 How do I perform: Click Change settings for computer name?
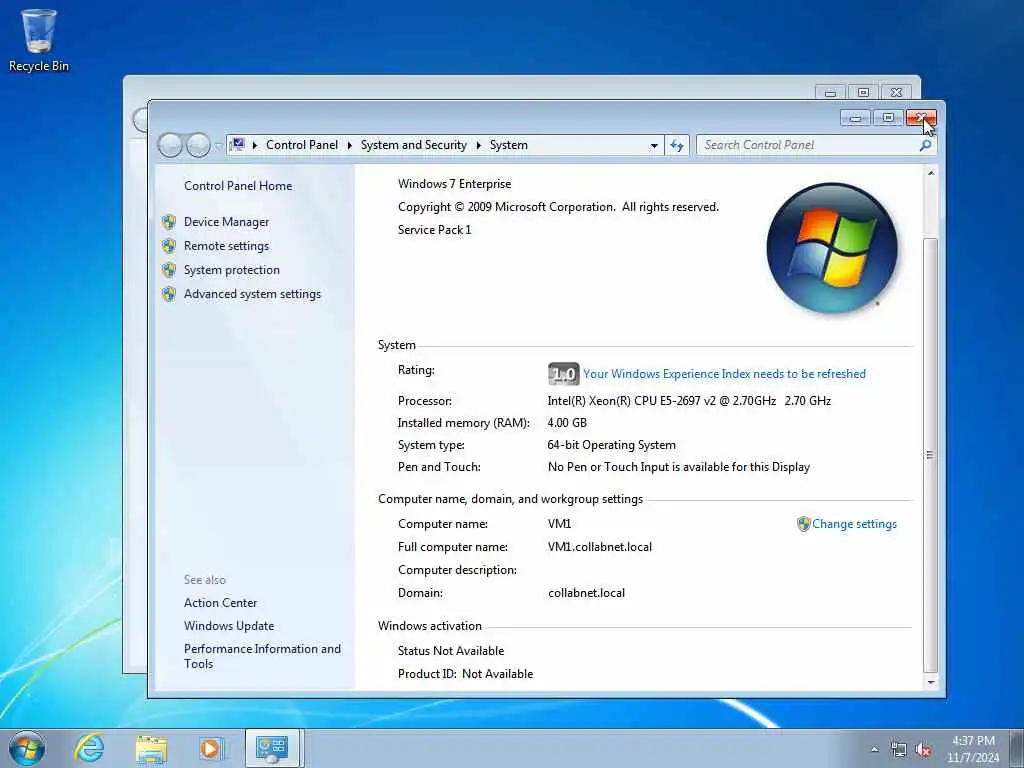point(854,524)
